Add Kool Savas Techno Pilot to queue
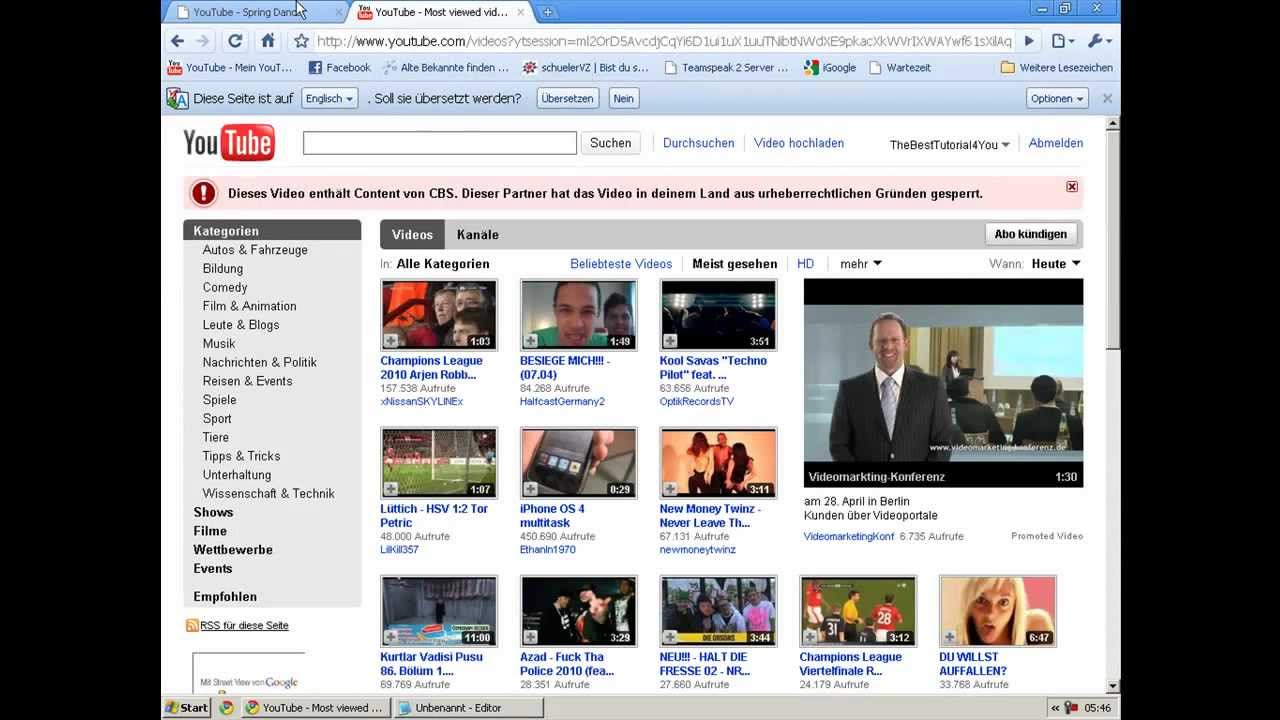The height and width of the screenshot is (720, 1280). pos(671,341)
